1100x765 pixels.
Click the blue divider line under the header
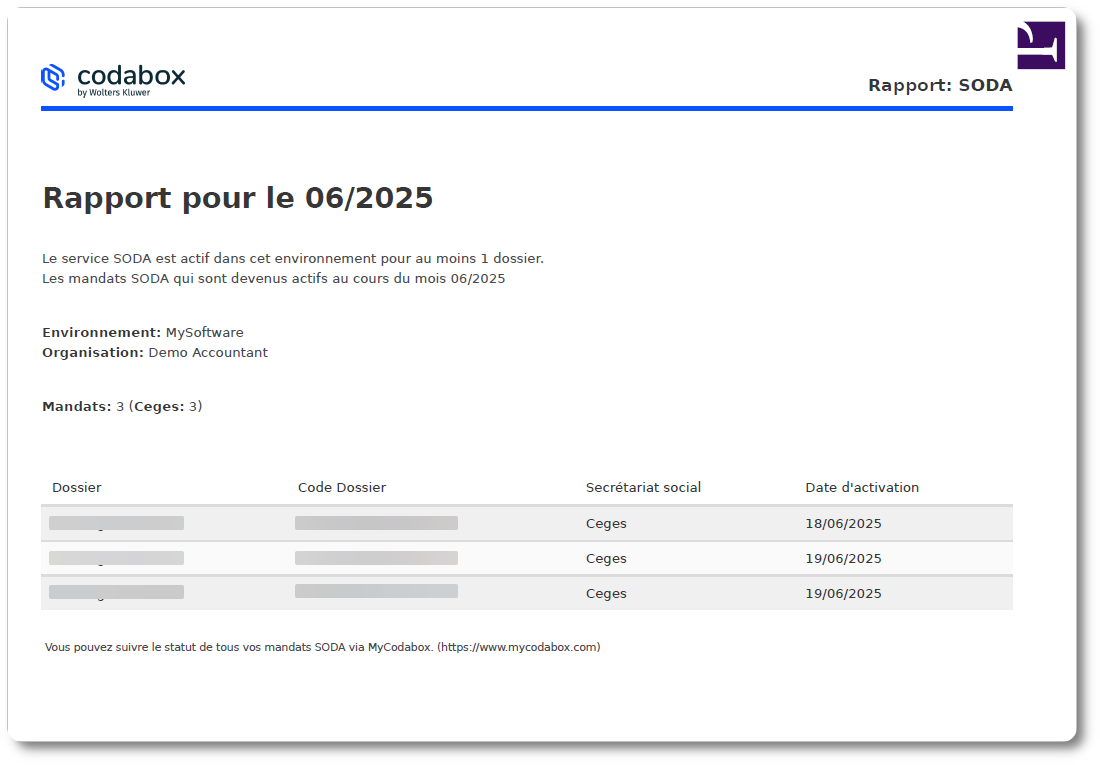(527, 110)
